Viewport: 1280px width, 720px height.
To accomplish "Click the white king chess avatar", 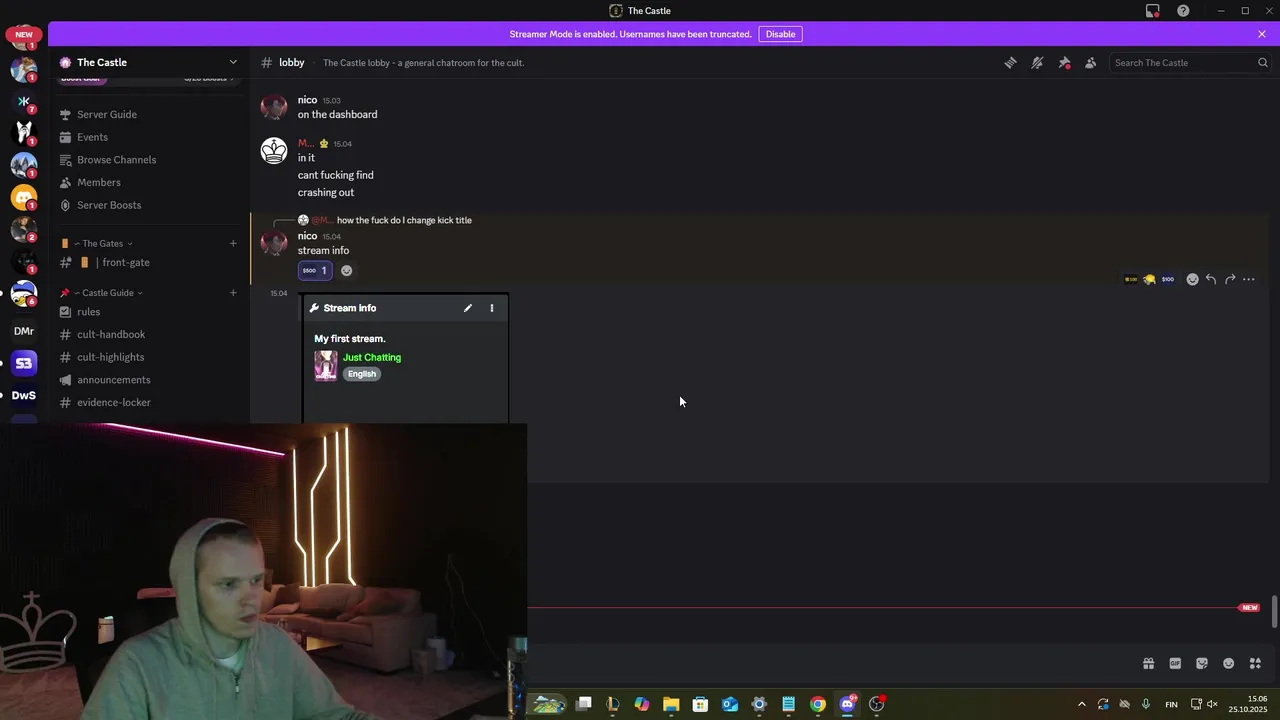I will point(274,151).
